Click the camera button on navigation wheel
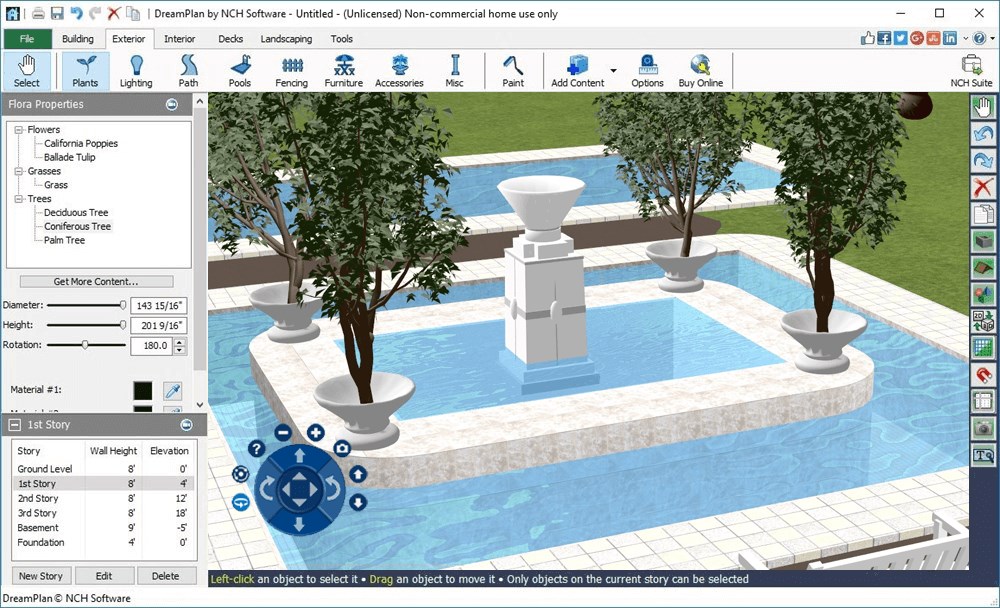1000x608 pixels. [342, 449]
